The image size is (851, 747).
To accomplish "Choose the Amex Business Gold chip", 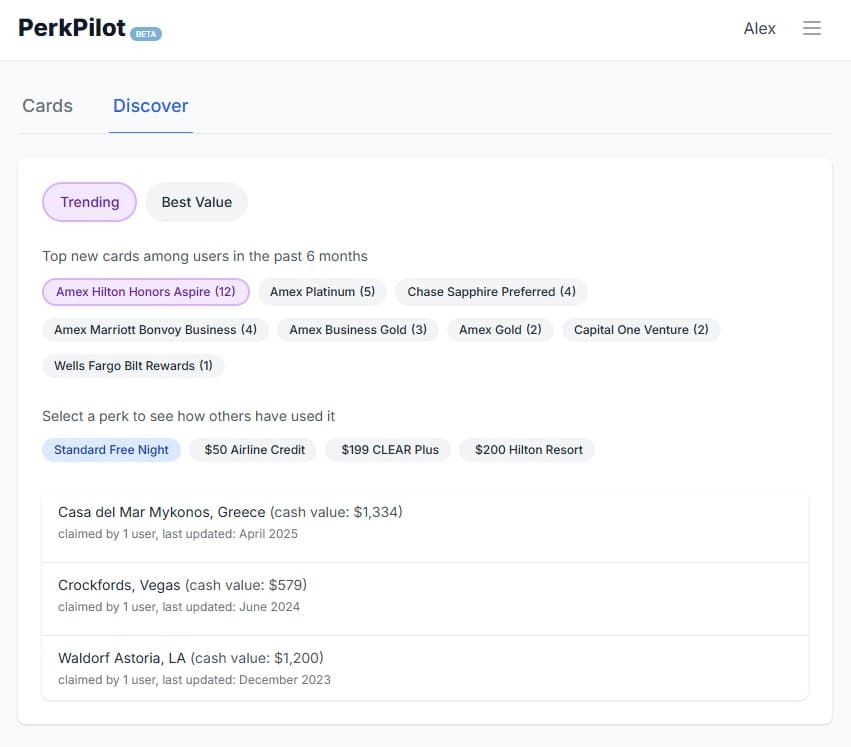I will point(358,330).
